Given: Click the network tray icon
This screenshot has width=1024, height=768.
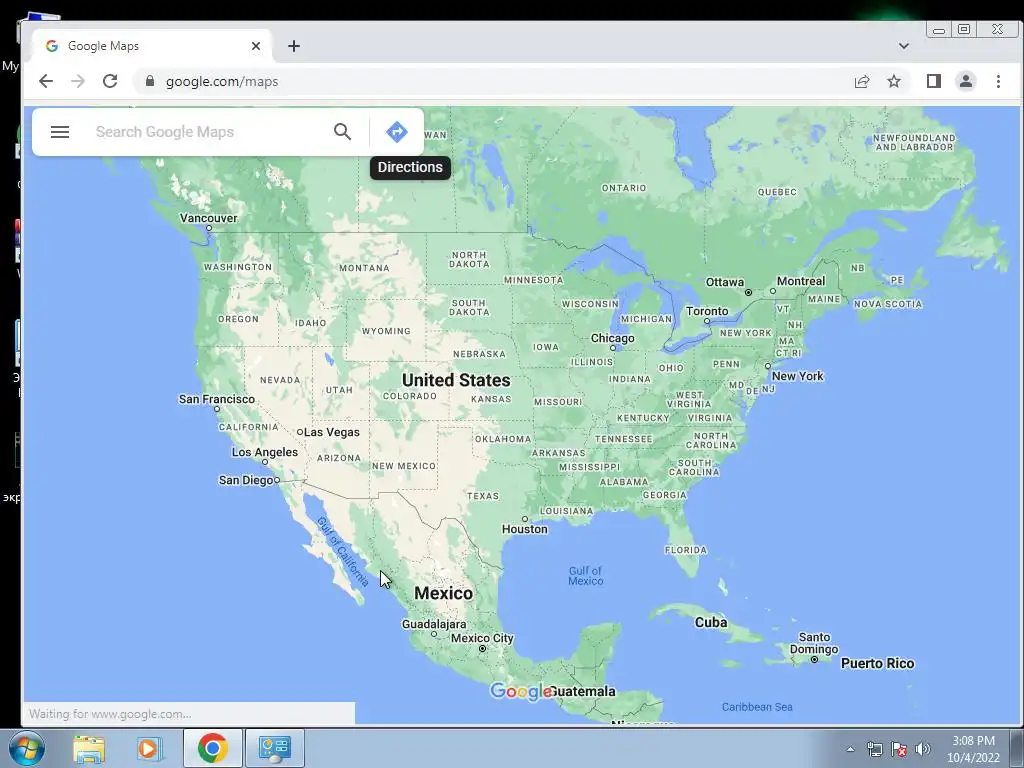Looking at the screenshot, I should tap(874, 749).
